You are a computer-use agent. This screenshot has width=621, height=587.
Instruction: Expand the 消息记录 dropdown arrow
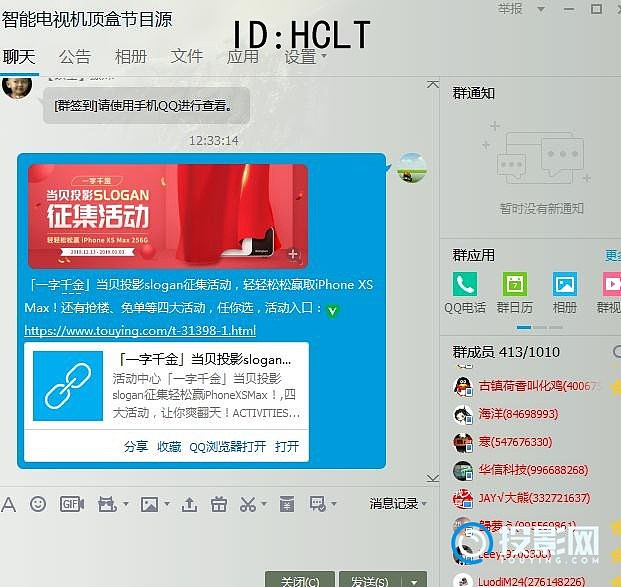(x=424, y=504)
